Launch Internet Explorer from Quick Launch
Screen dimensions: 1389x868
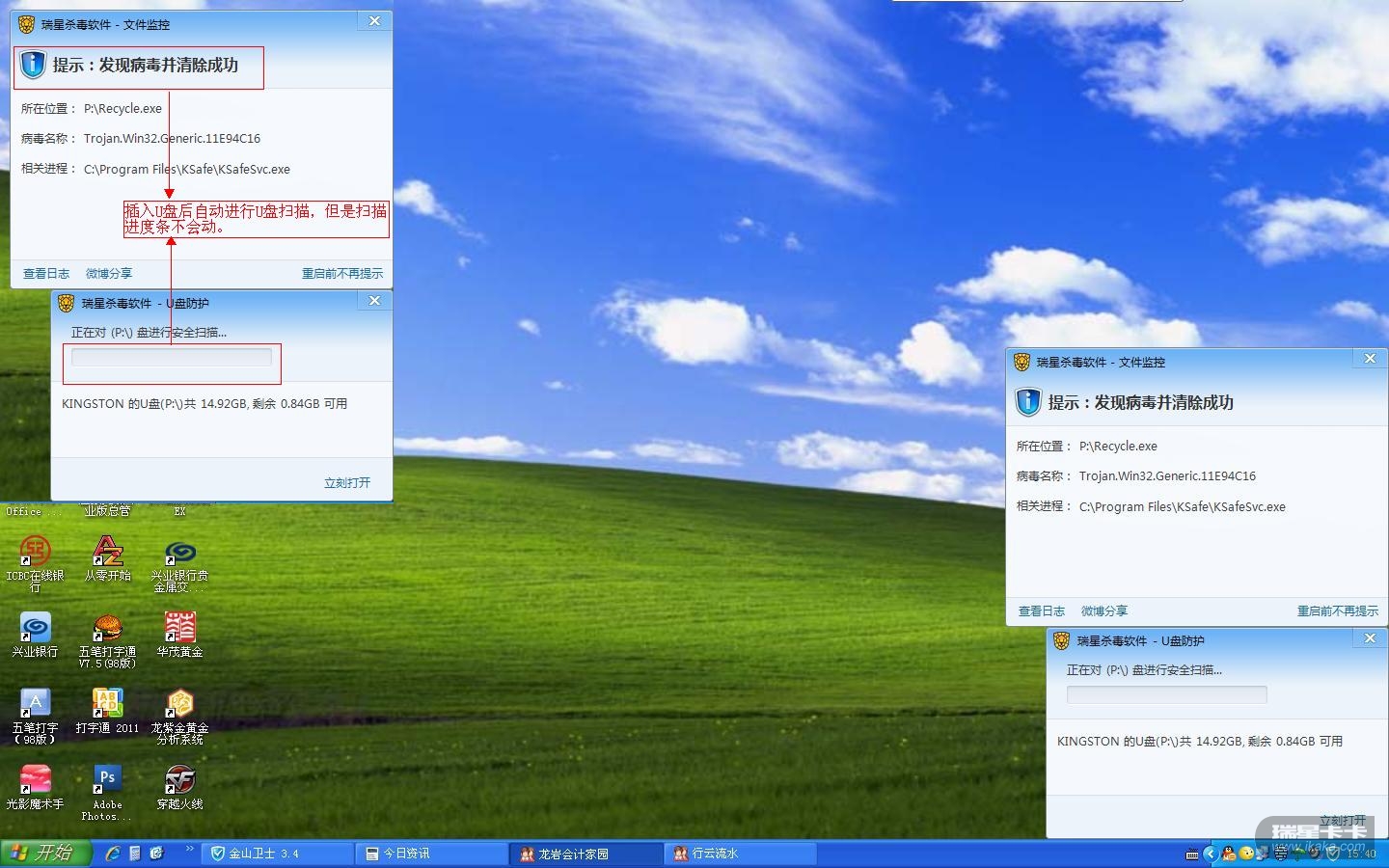113,854
